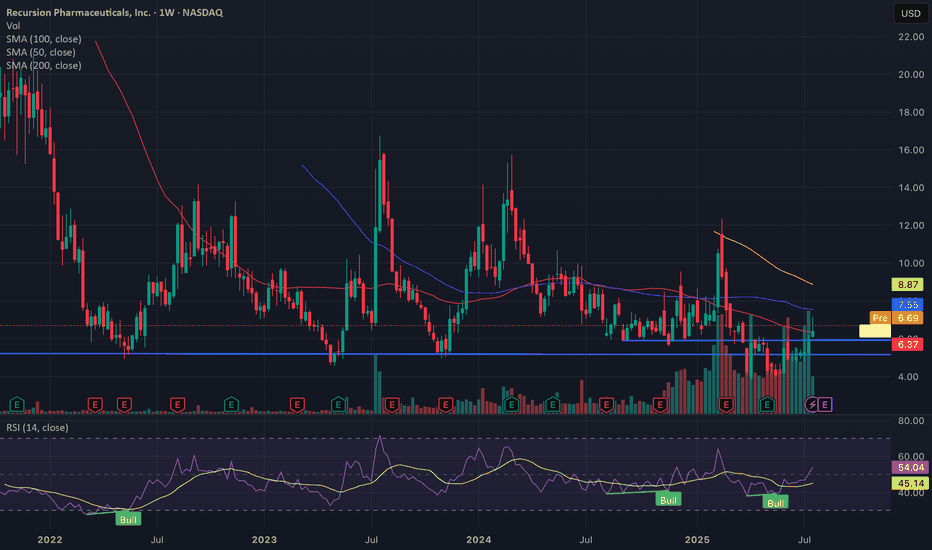Select the SMA (200, close) legend

pos(44,65)
